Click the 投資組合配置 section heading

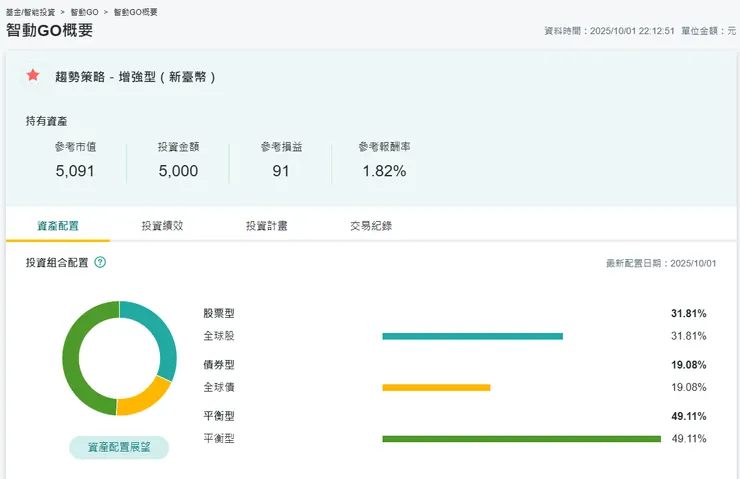click(57, 262)
